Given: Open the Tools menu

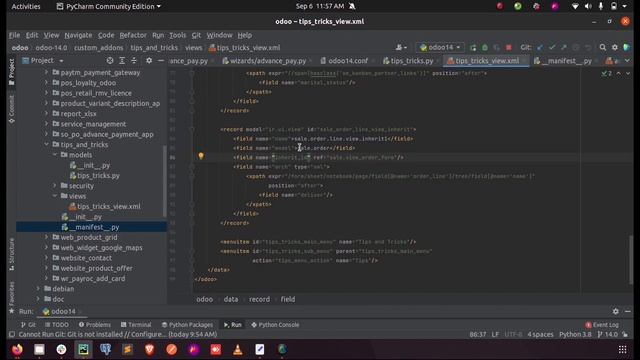Looking at the screenshot, I should click(178, 35).
